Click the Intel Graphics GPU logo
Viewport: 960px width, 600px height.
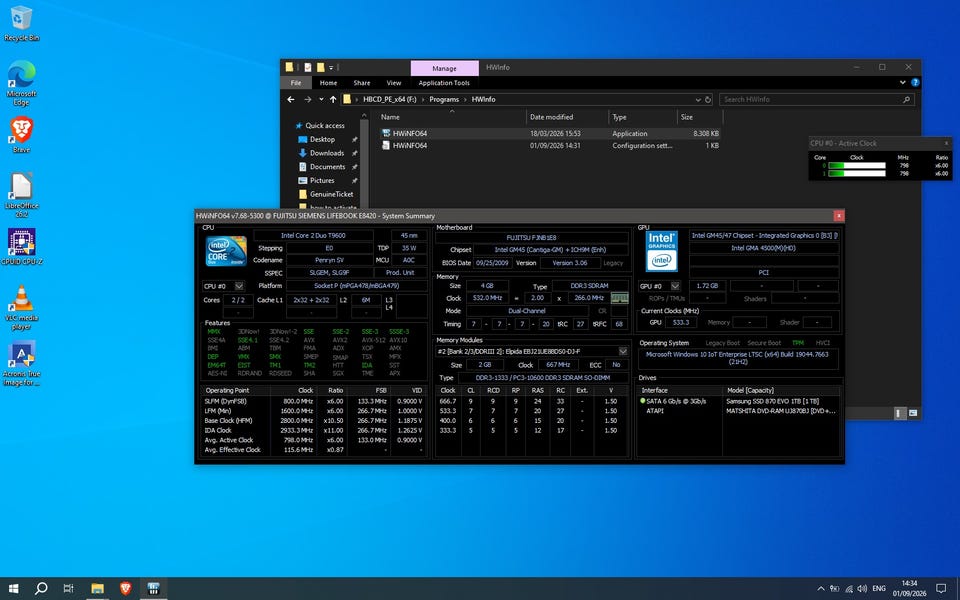click(x=661, y=251)
